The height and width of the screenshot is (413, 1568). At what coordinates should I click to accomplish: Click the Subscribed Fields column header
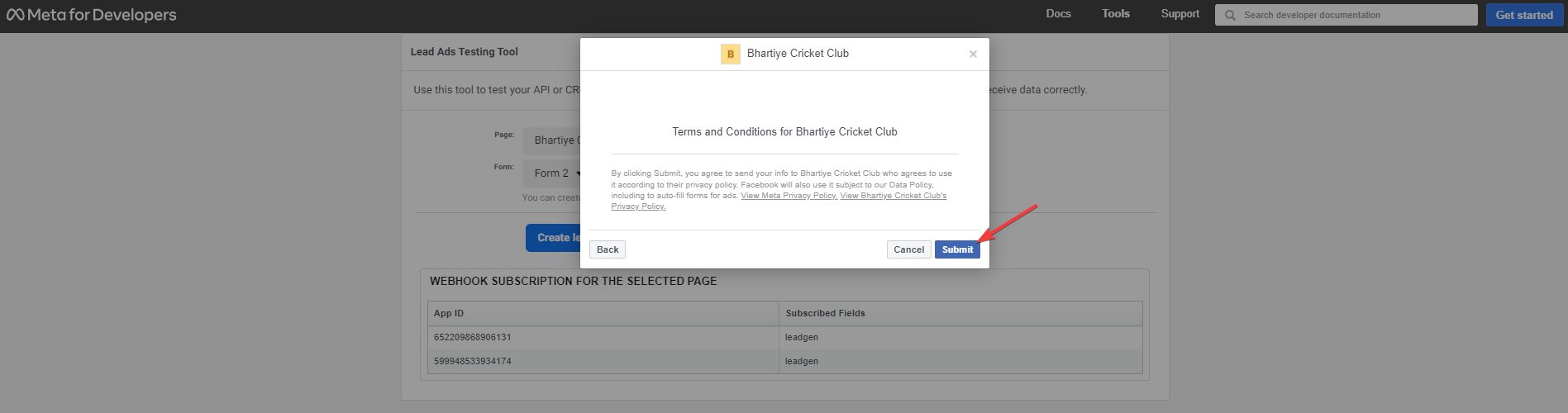(825, 313)
